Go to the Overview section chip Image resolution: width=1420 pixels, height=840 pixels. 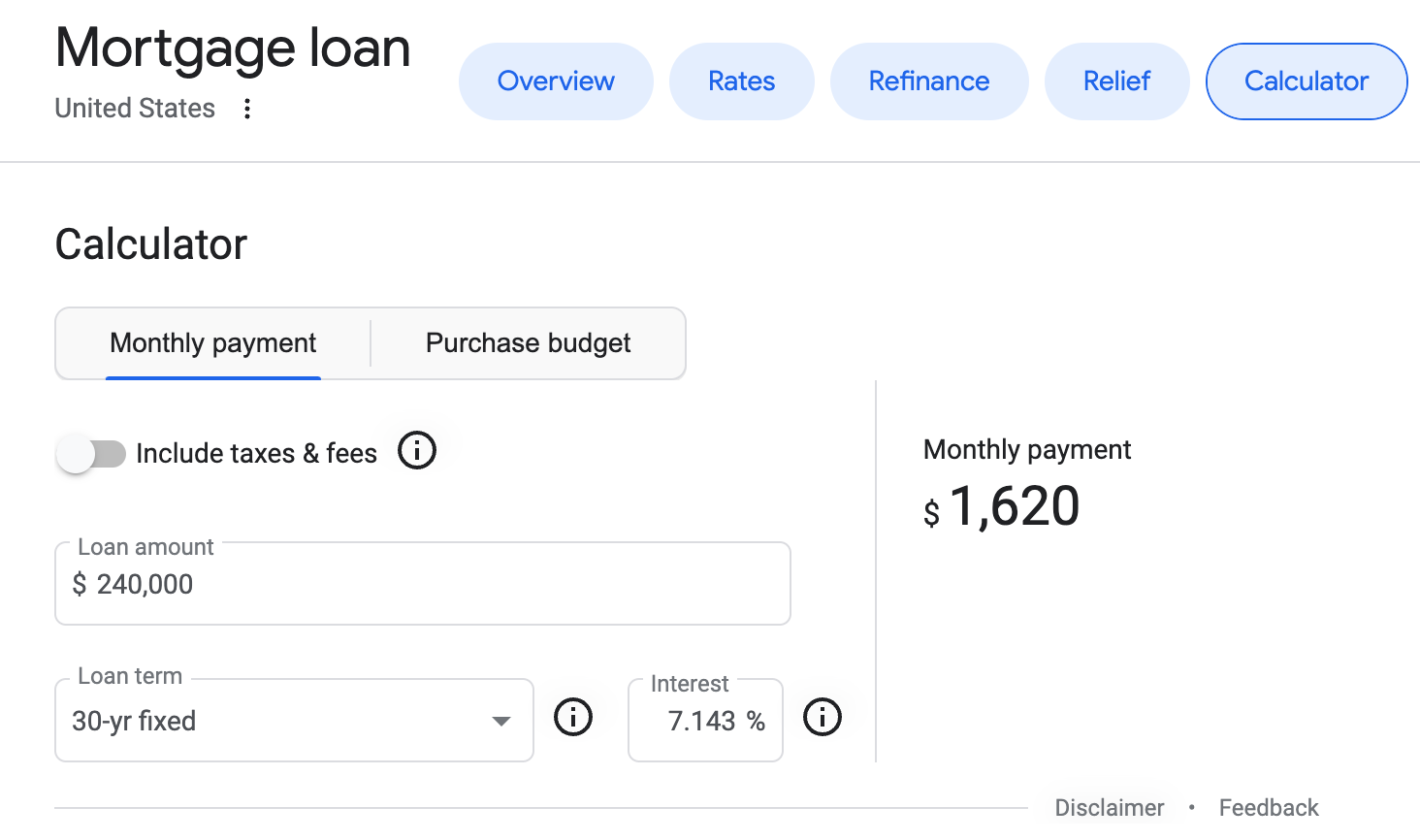556,81
